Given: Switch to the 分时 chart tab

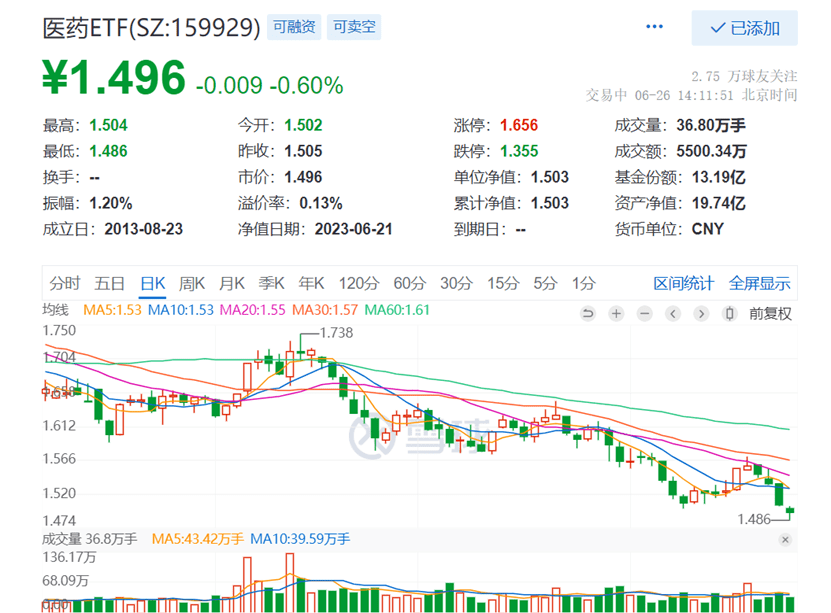Looking at the screenshot, I should coord(65,283).
